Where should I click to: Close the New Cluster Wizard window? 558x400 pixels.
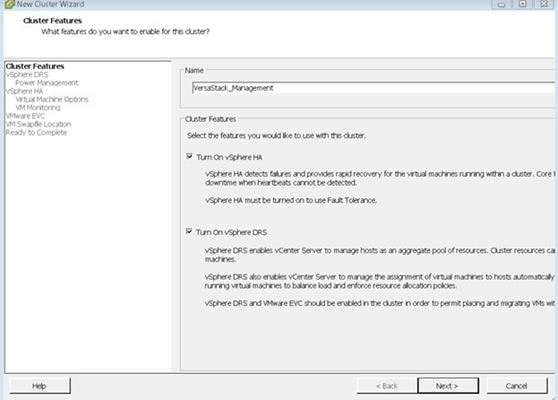pos(544,4)
